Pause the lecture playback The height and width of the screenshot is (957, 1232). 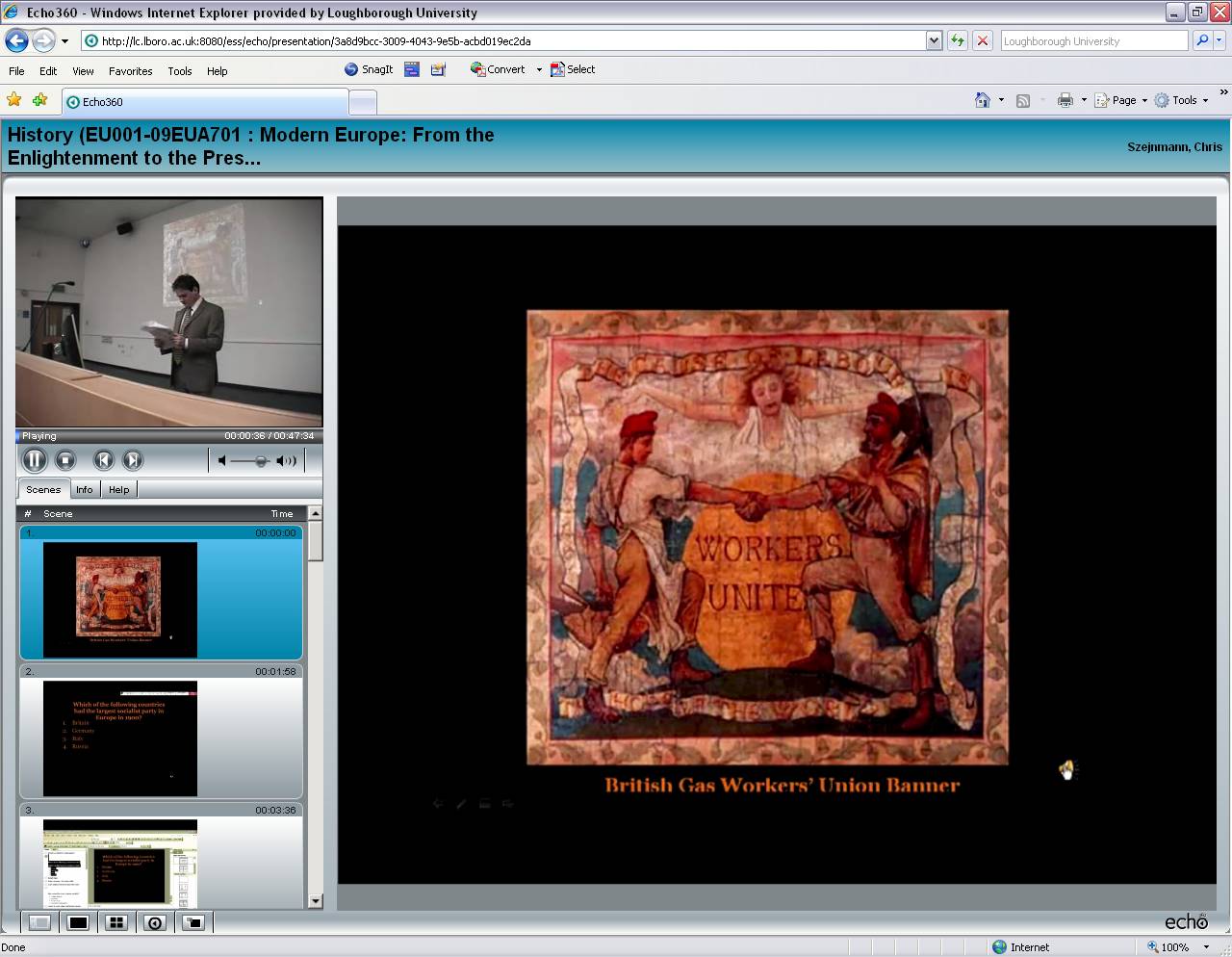point(34,460)
